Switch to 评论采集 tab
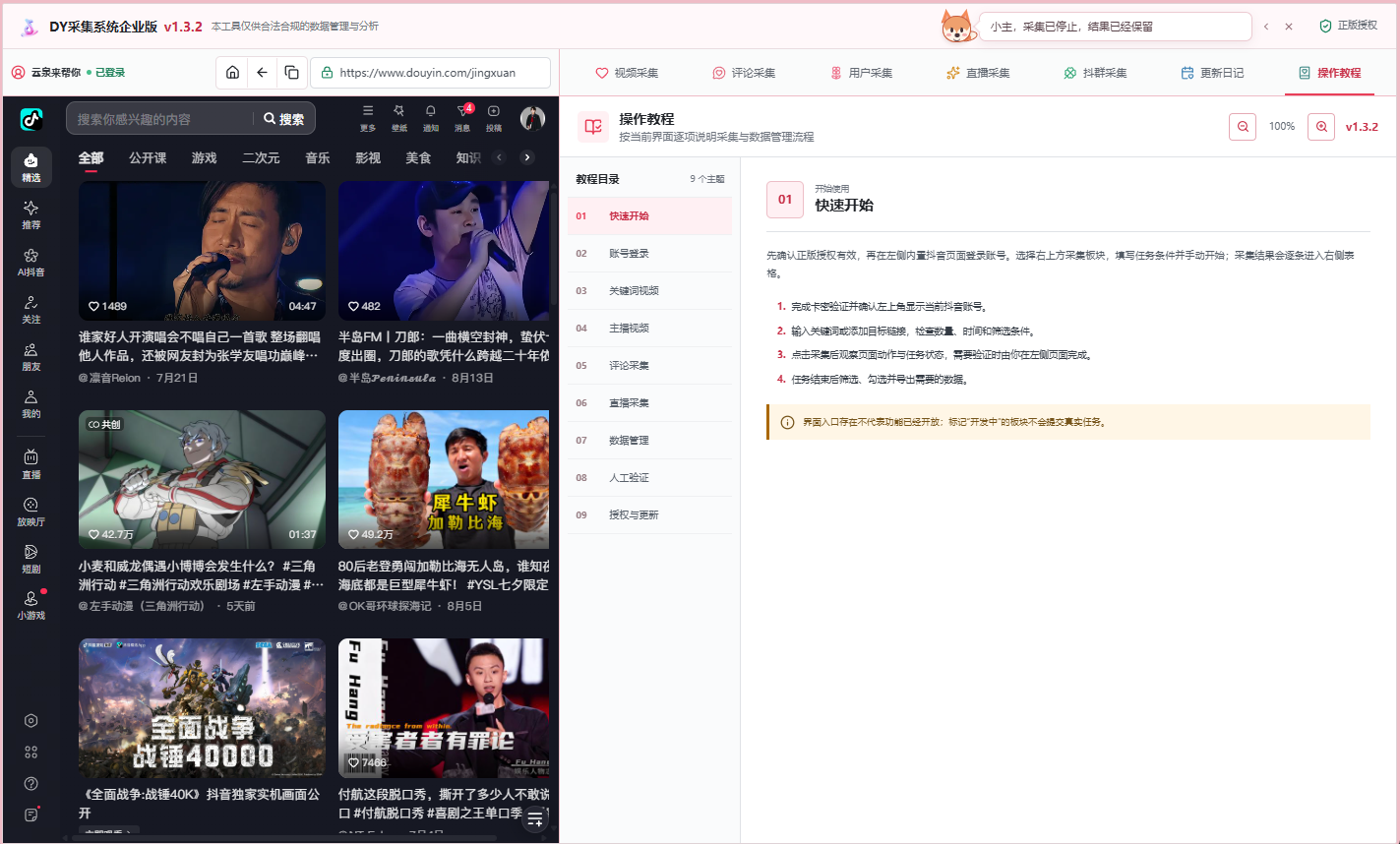Viewport: 1400px width, 844px height. (745, 73)
